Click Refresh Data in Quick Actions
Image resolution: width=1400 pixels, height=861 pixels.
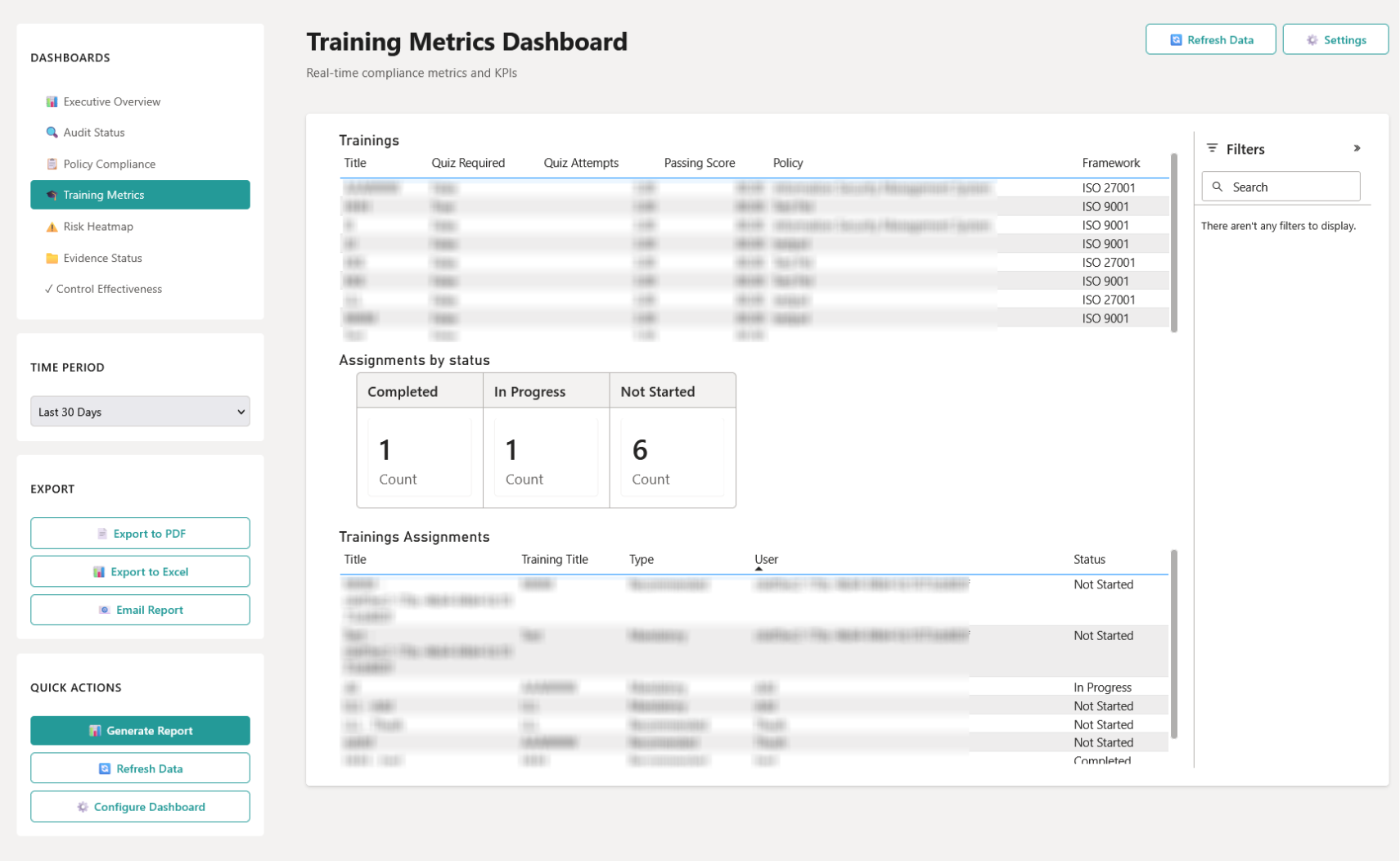pyautogui.click(x=140, y=769)
